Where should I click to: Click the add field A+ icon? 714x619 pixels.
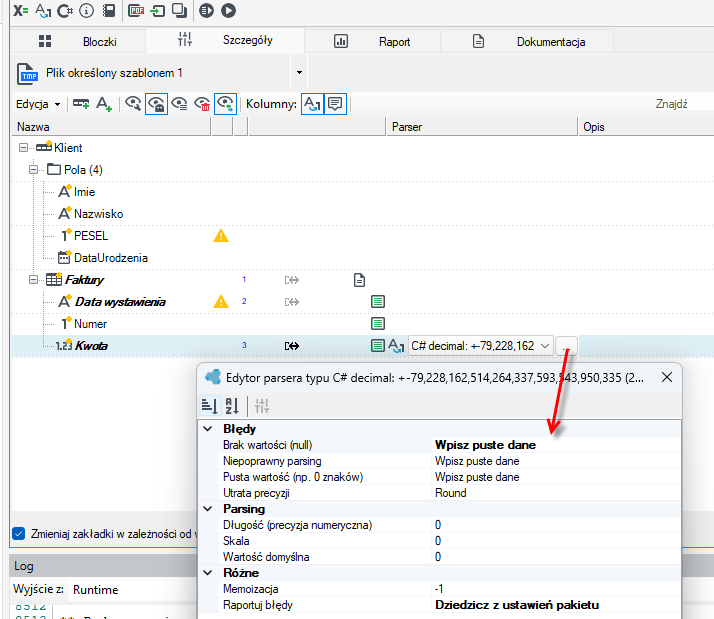click(x=104, y=104)
